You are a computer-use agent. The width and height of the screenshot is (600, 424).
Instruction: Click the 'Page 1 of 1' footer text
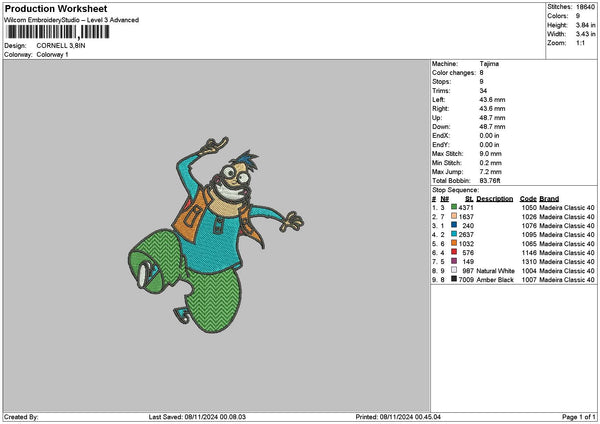tap(579, 417)
